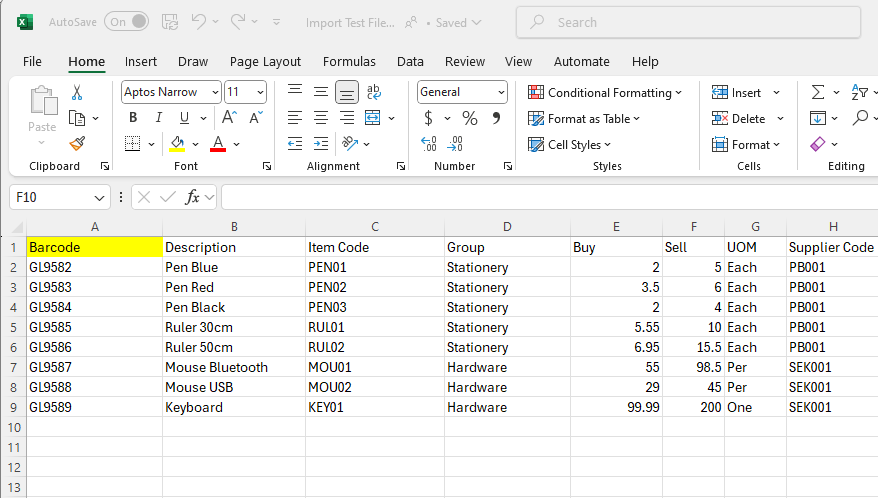Open Conditional Formatting menu
This screenshot has width=878, height=498.
(605, 92)
